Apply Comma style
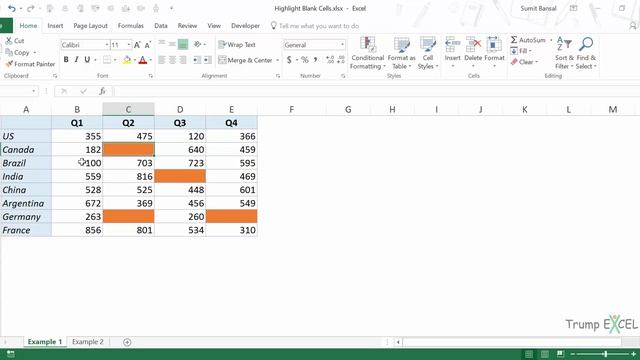 [316, 60]
